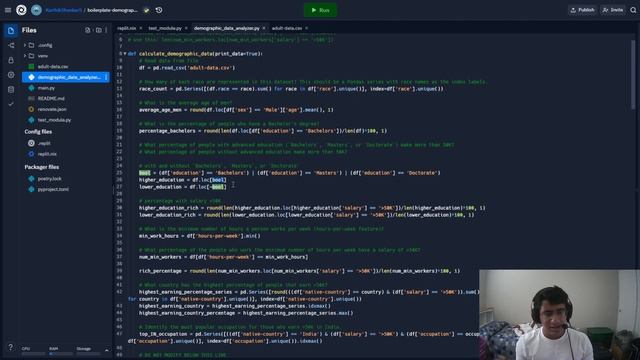
Task: Click the new folder icon in Files header
Action: 98,30
